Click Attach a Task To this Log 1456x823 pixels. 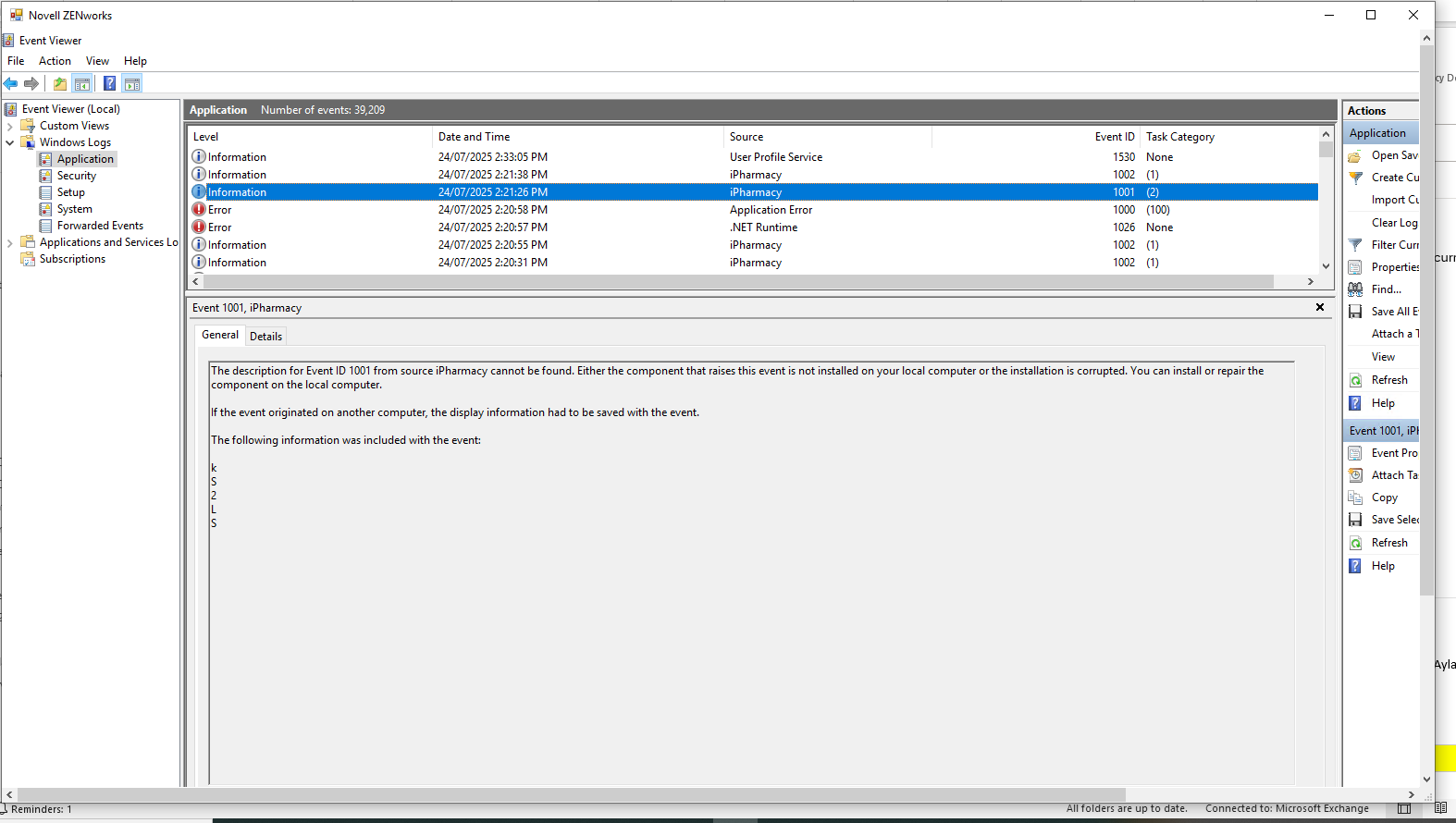(1394, 334)
